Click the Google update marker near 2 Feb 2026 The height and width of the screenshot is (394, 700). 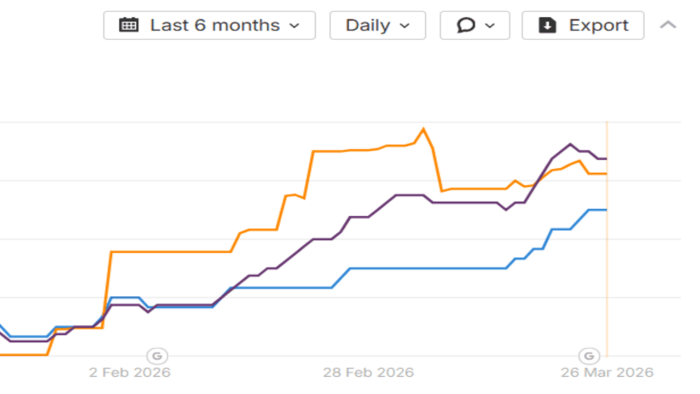tap(157, 356)
